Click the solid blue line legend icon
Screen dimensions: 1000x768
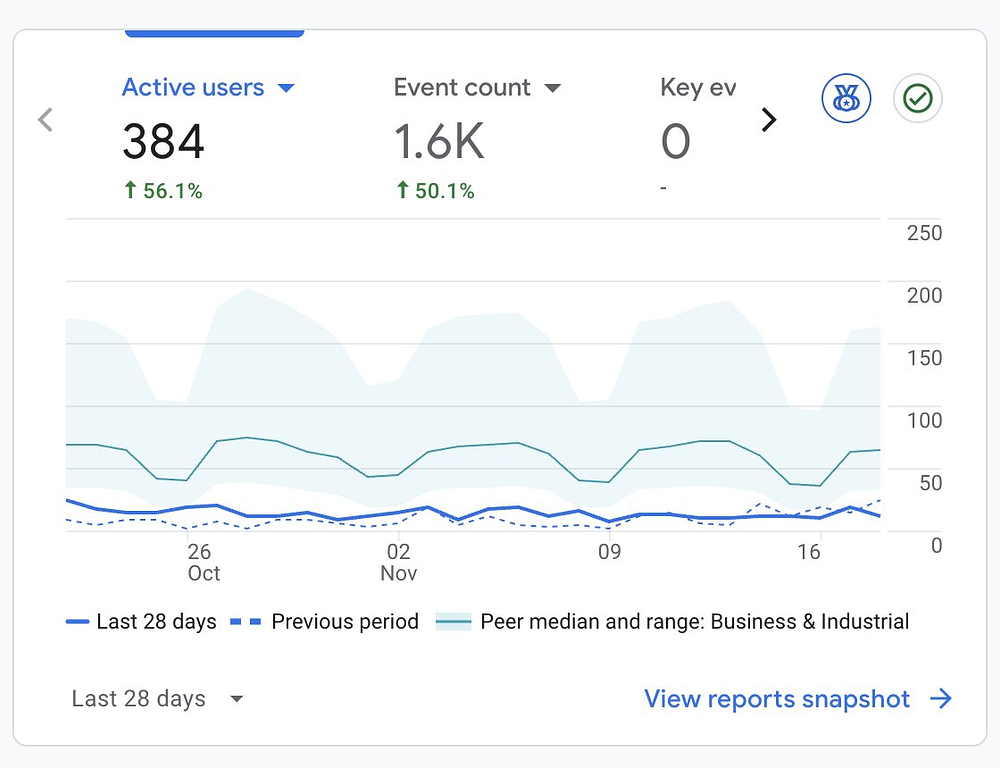coord(78,622)
